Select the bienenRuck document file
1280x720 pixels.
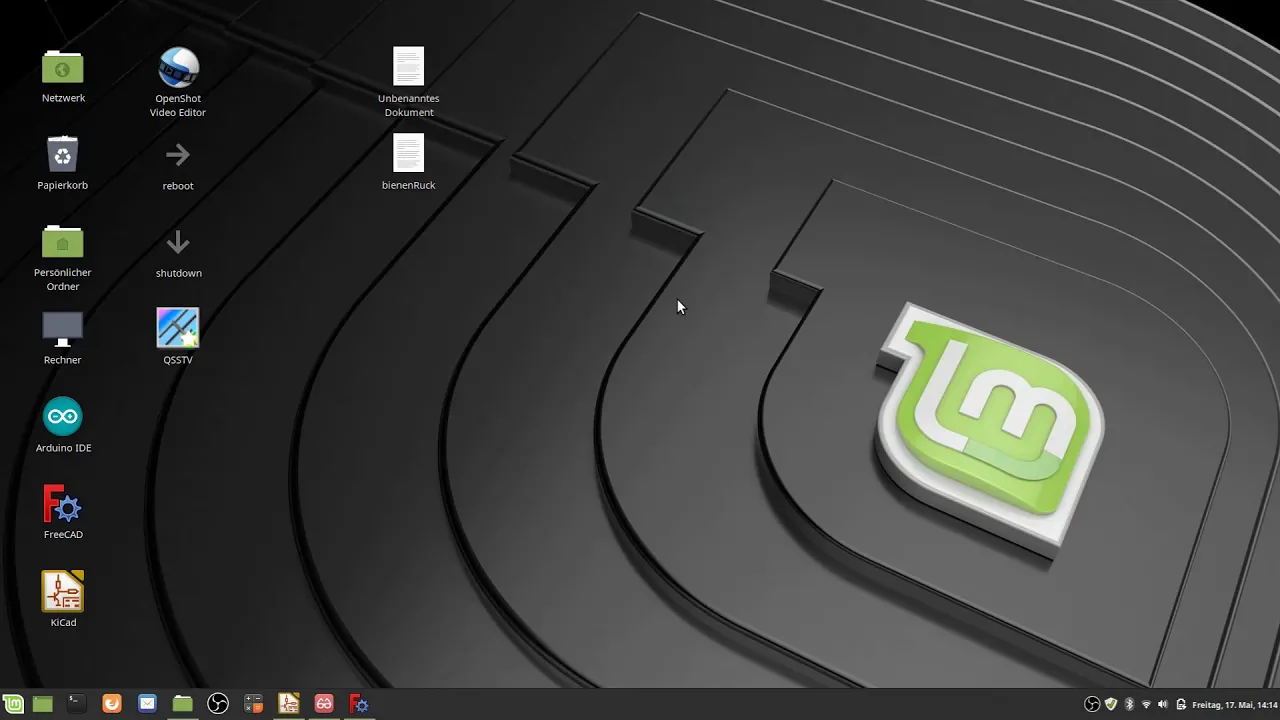click(x=408, y=154)
